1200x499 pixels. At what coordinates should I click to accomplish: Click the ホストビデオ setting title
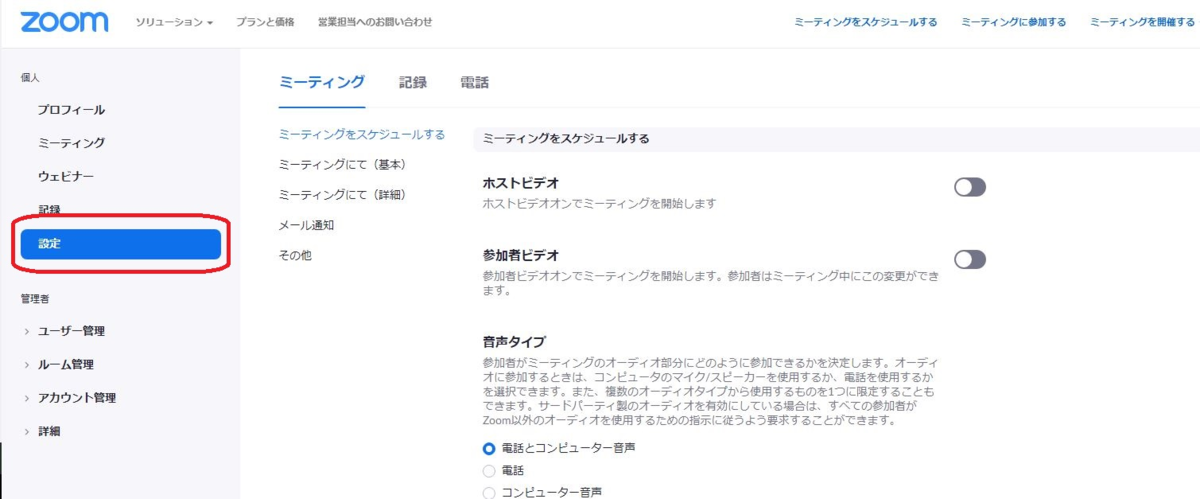pos(521,183)
